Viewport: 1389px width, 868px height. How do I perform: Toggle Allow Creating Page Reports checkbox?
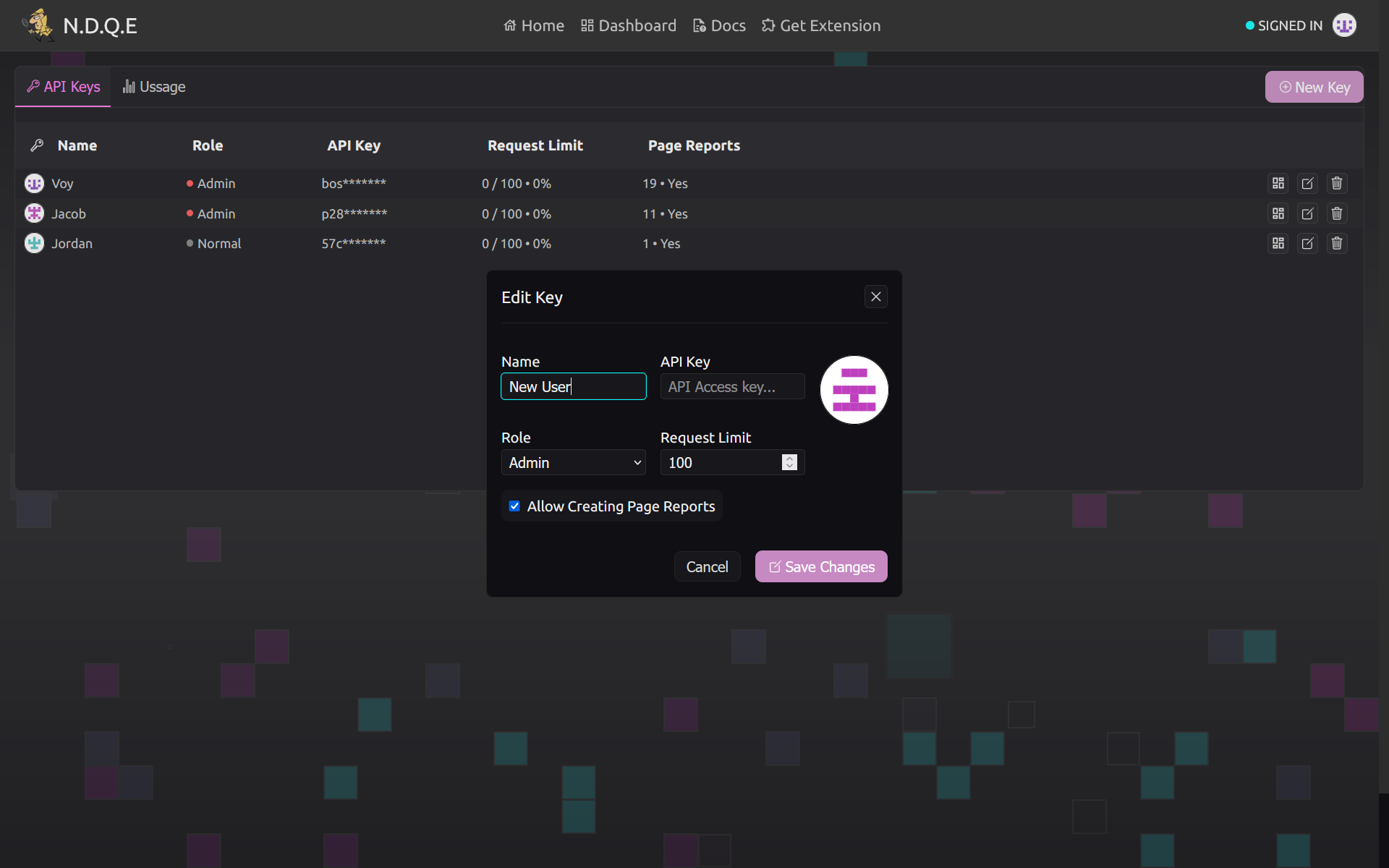click(x=514, y=506)
